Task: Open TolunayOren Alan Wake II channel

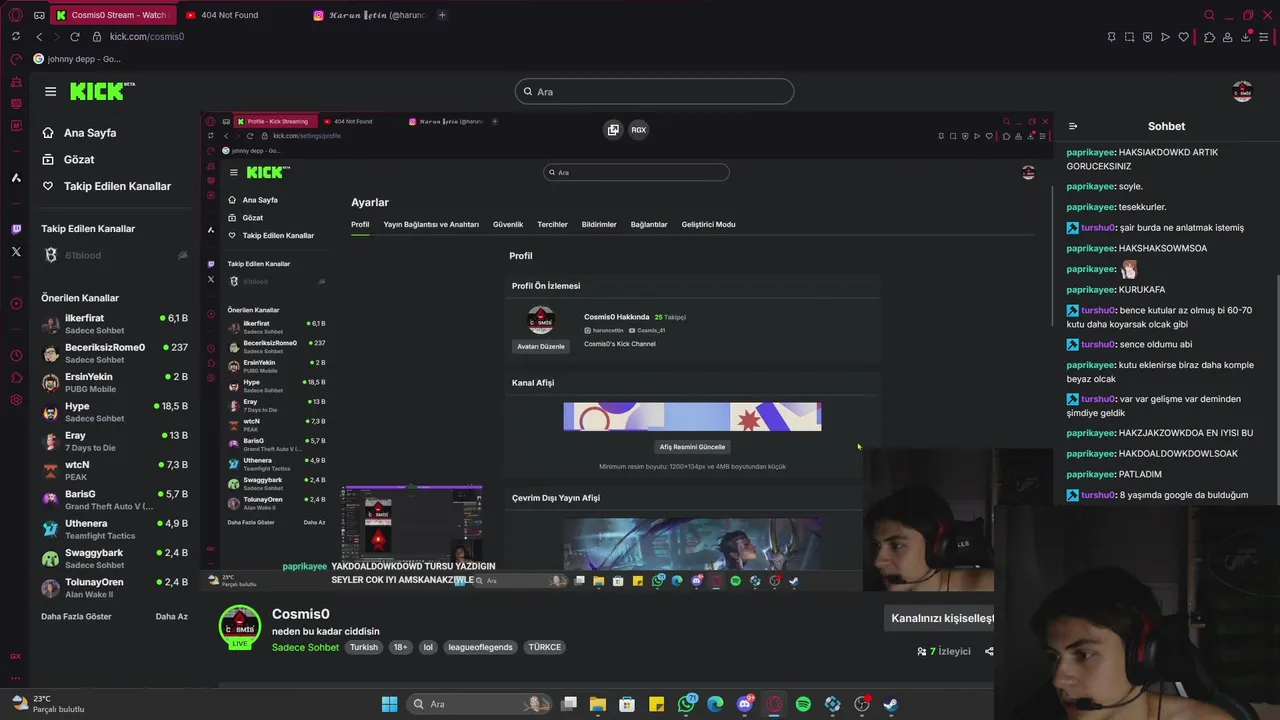Action: tap(115, 587)
